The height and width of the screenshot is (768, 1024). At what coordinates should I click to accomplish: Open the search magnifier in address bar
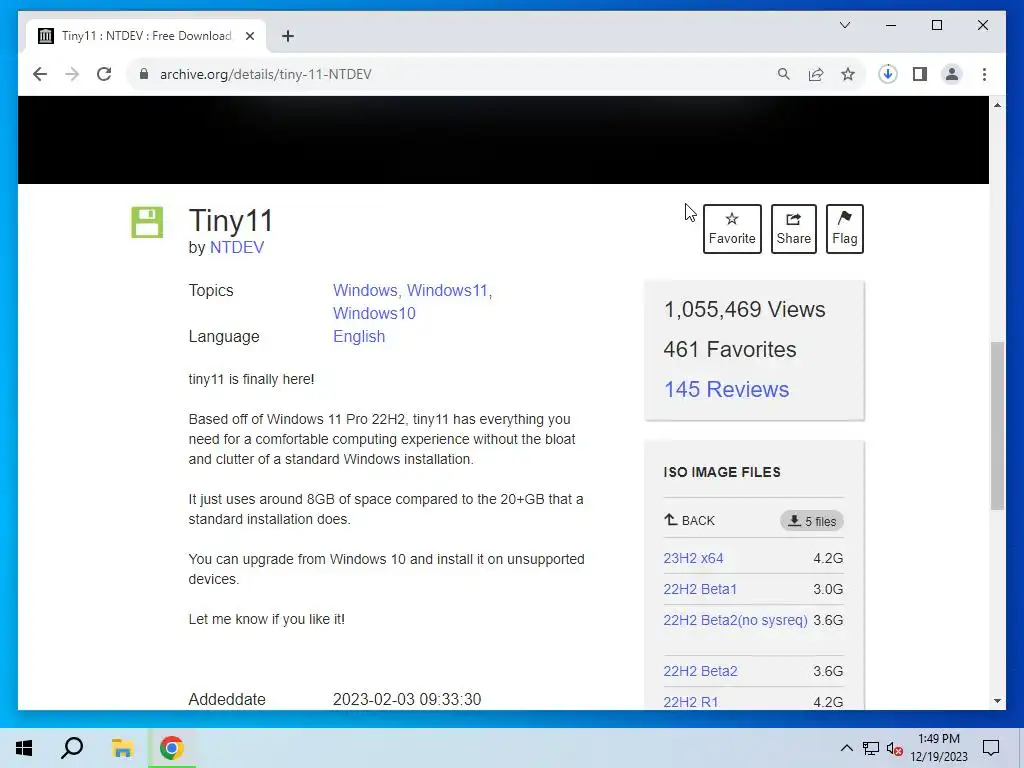coord(784,74)
